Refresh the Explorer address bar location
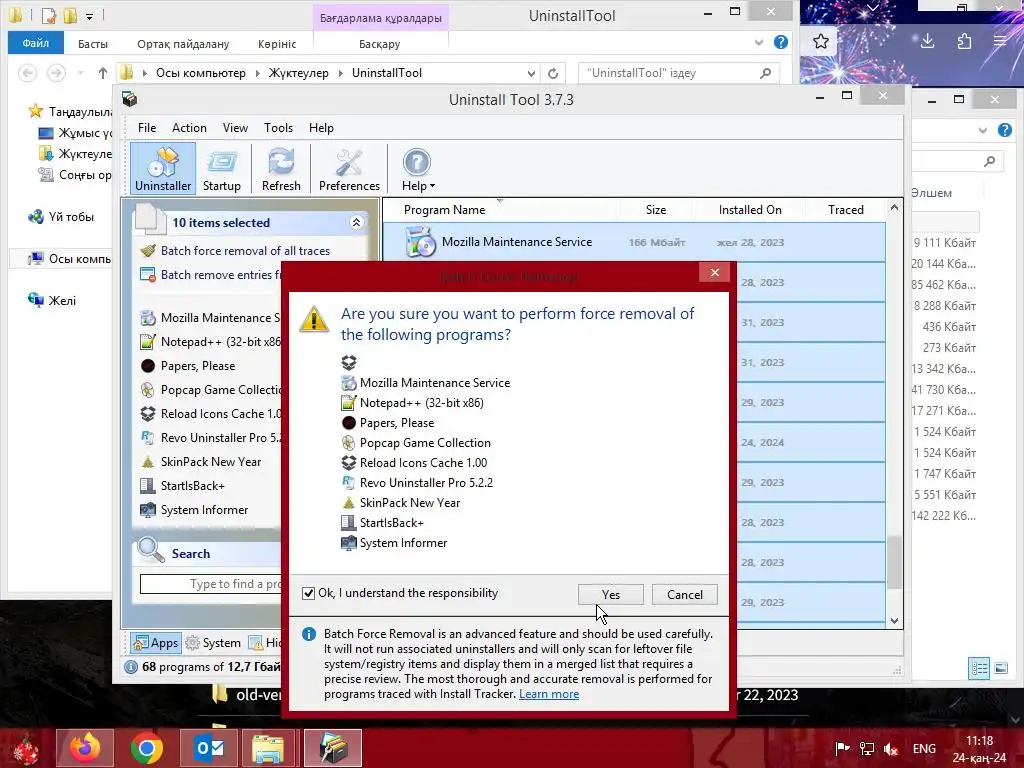The width and height of the screenshot is (1024, 768). pyautogui.click(x=552, y=73)
